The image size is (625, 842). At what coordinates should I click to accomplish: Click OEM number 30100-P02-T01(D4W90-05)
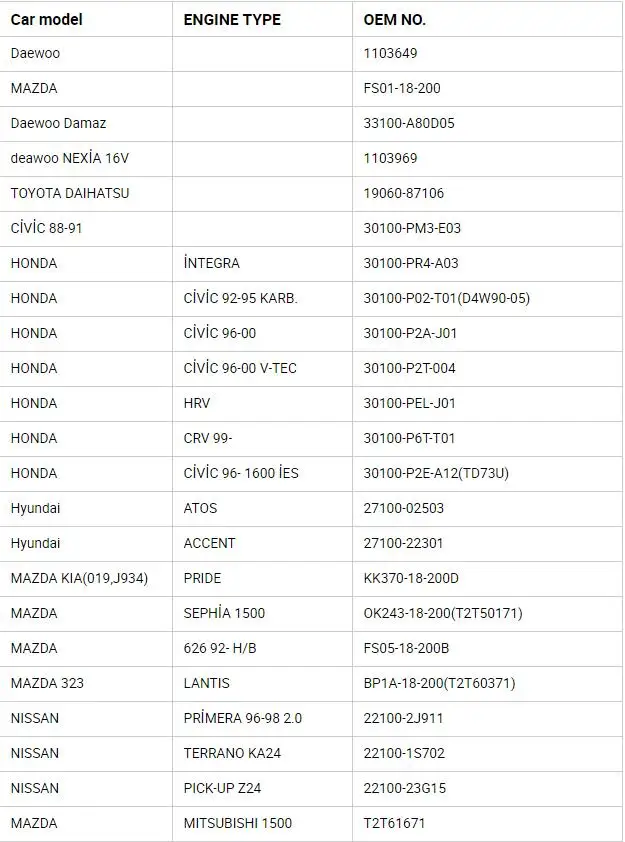[447, 298]
